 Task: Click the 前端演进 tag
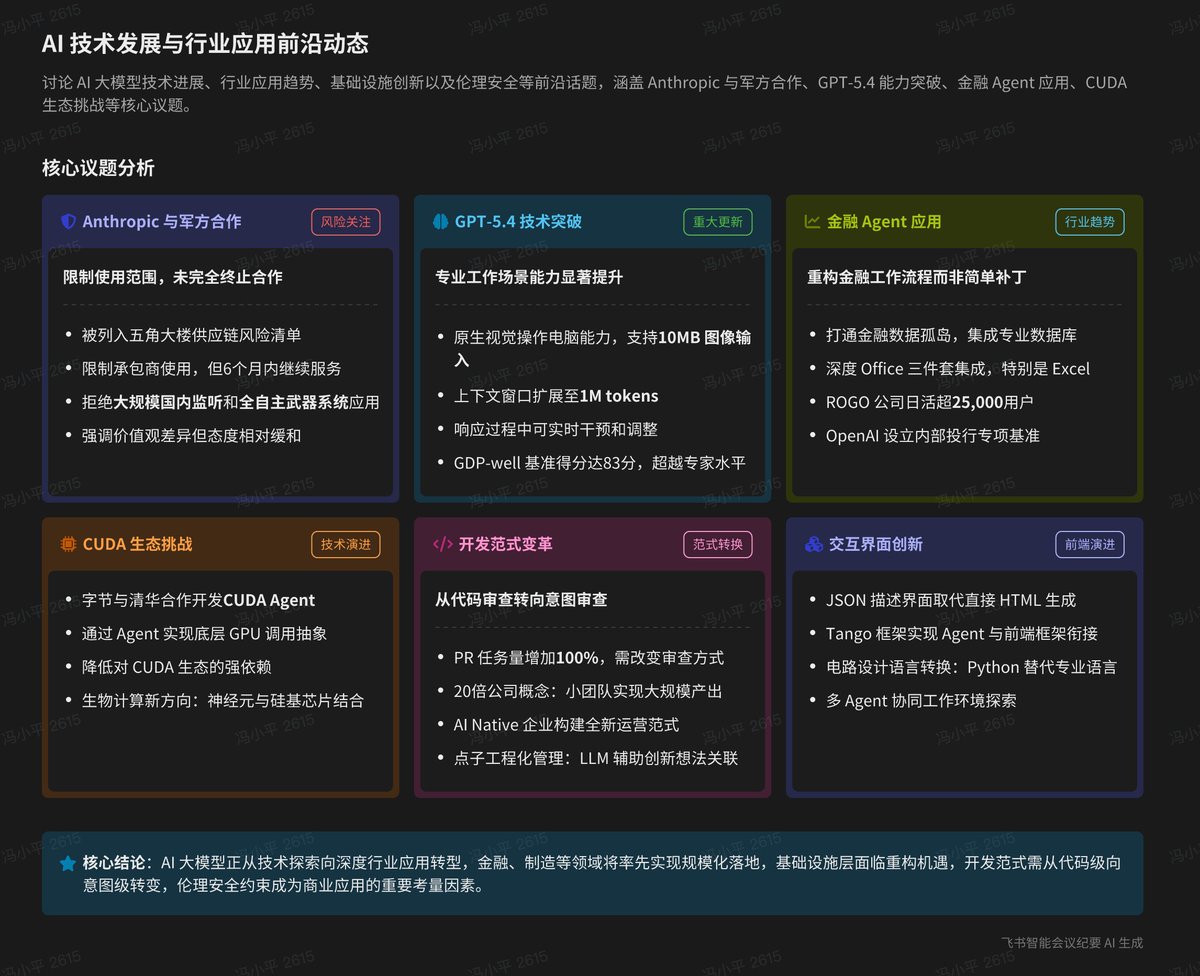pos(1090,544)
